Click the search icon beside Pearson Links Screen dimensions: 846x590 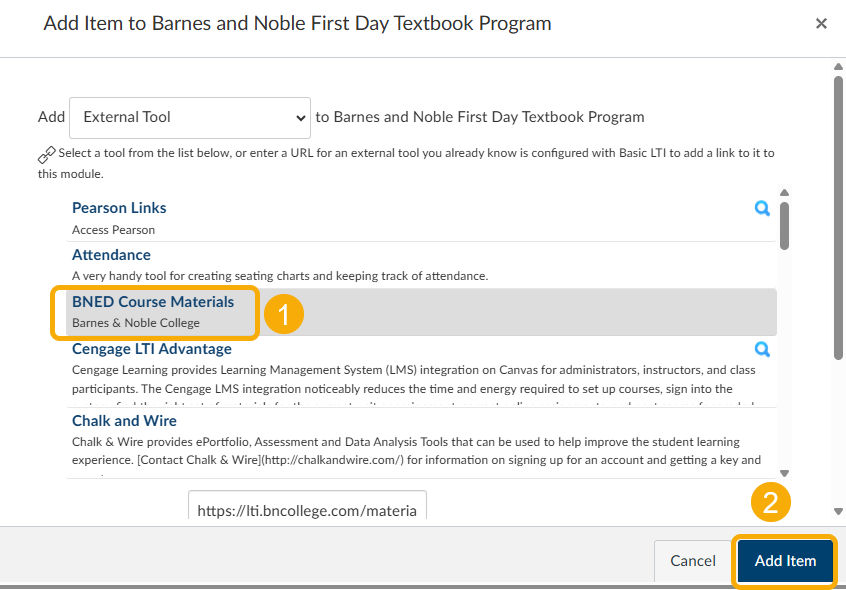point(762,208)
